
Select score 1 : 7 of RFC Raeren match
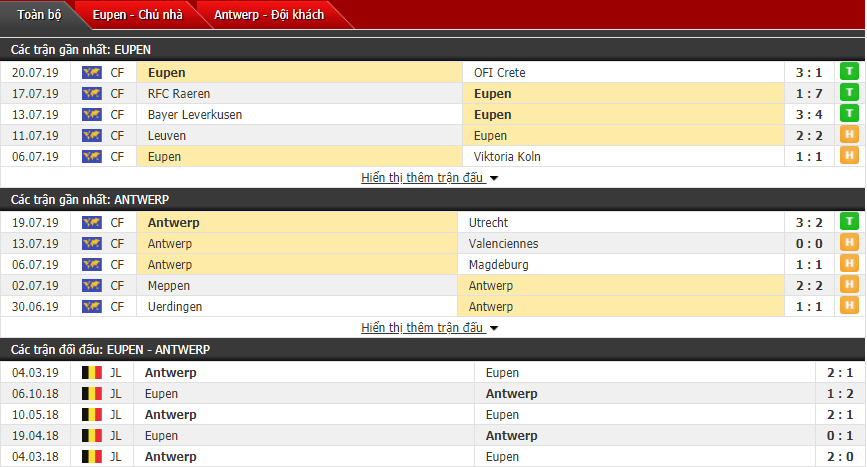coord(809,93)
